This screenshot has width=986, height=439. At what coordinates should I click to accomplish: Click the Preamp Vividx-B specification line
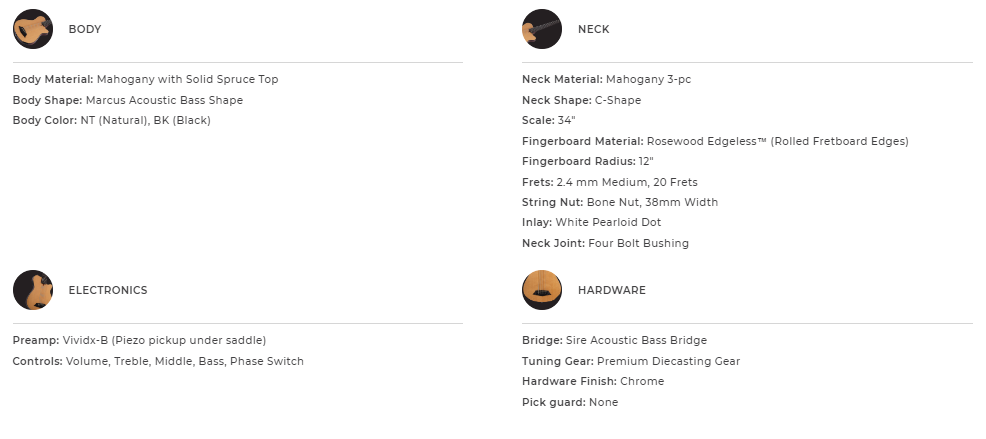(139, 340)
